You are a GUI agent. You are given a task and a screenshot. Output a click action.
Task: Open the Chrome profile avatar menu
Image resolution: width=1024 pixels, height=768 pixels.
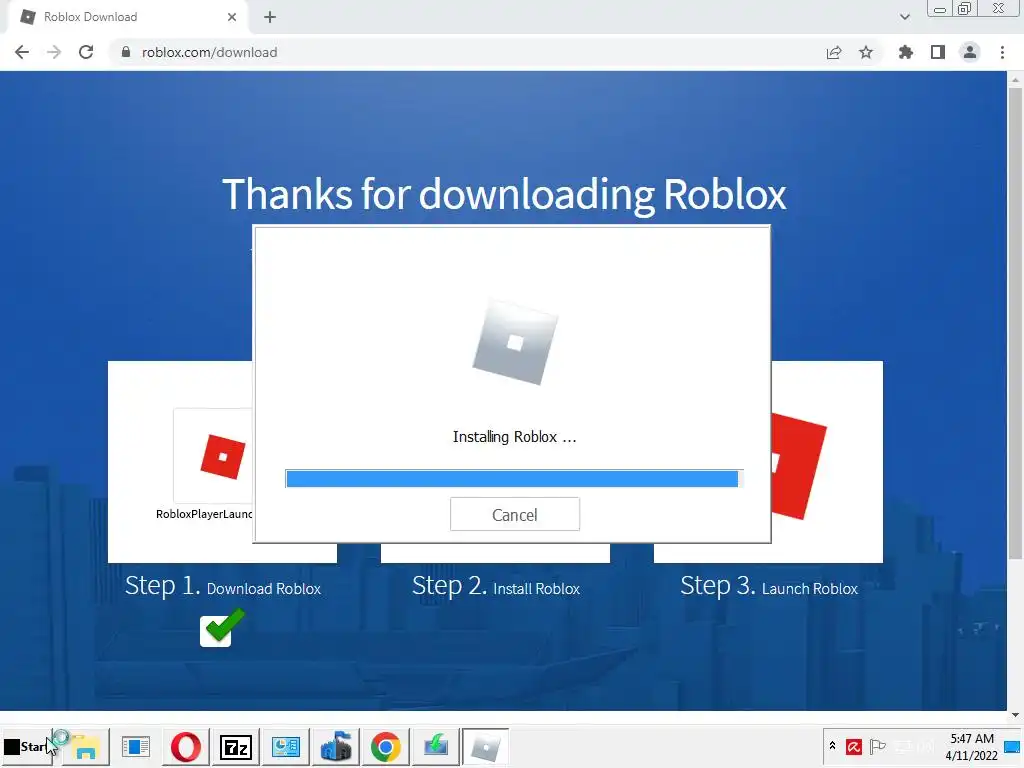pos(970,52)
